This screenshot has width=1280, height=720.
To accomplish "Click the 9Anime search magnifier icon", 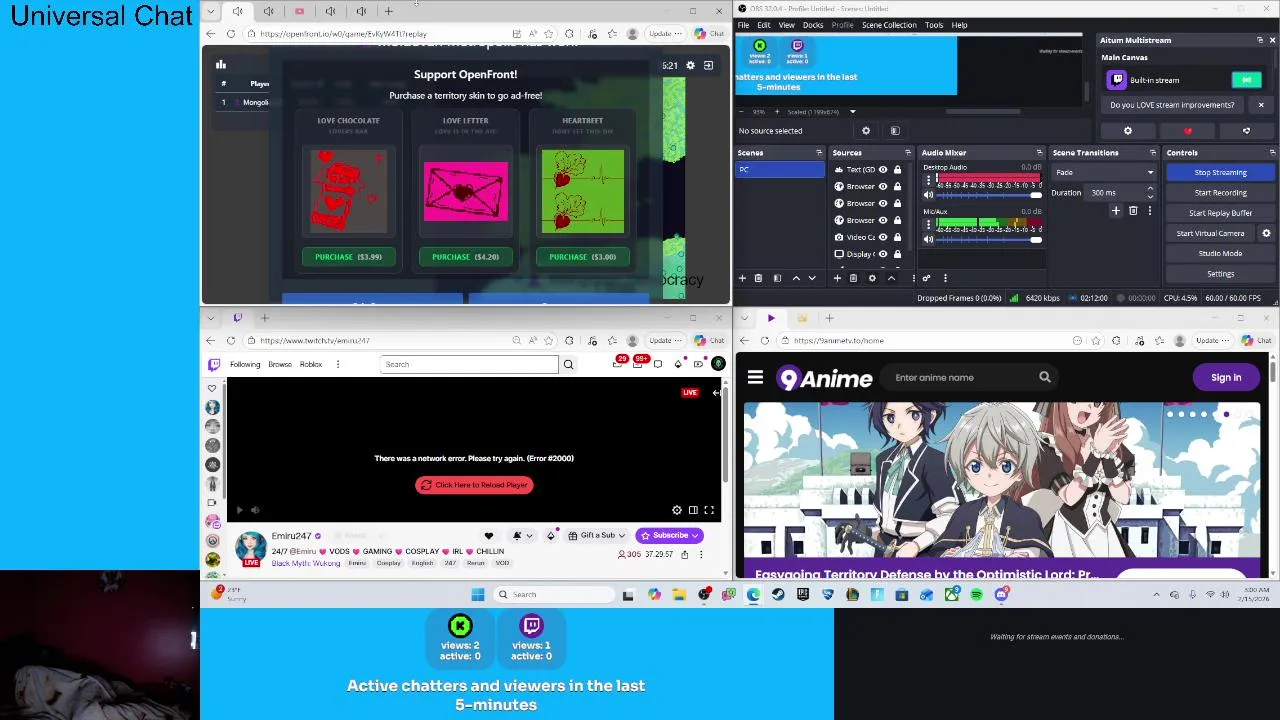I will [1044, 377].
